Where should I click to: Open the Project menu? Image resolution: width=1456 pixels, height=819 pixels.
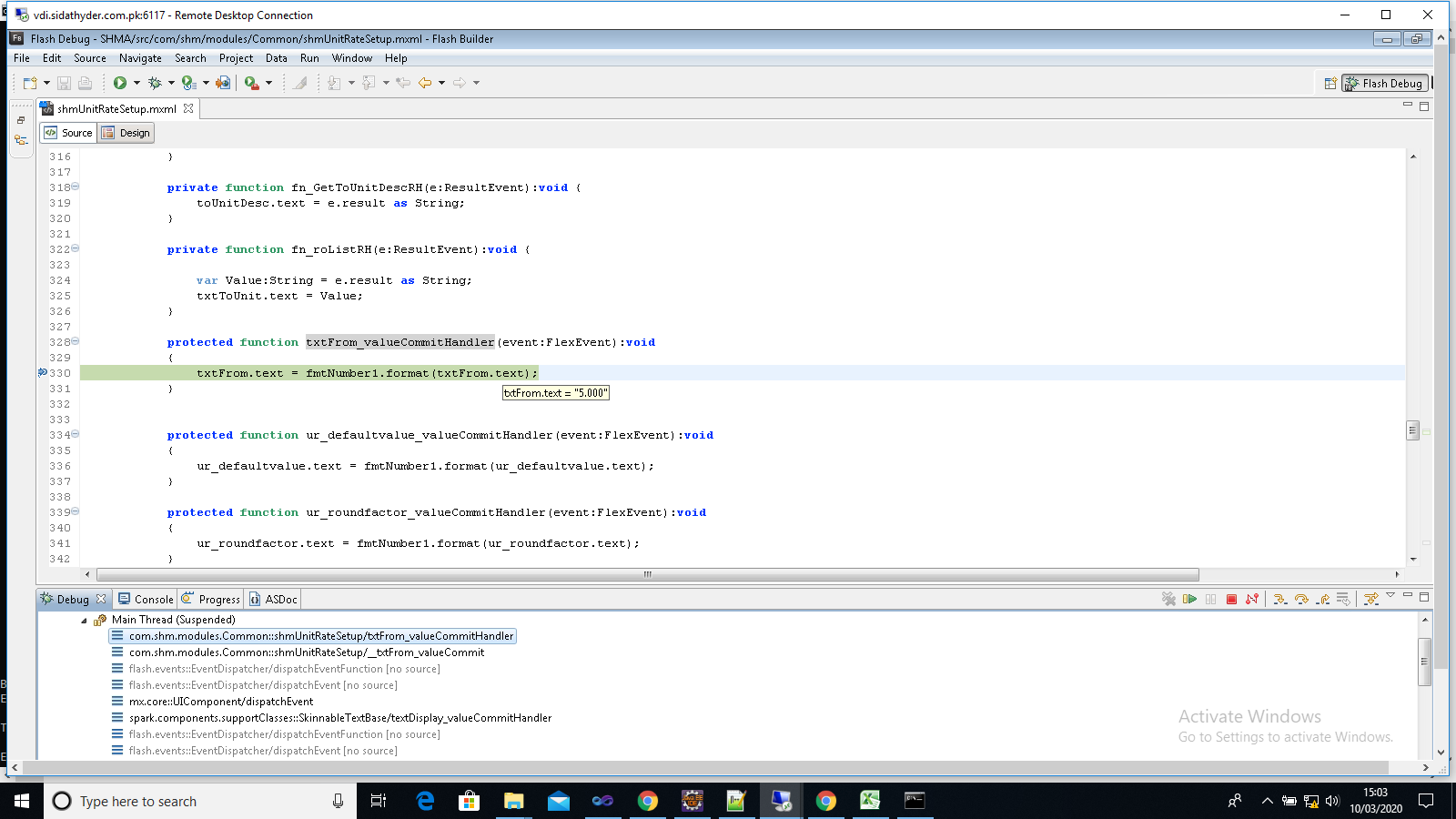point(236,58)
